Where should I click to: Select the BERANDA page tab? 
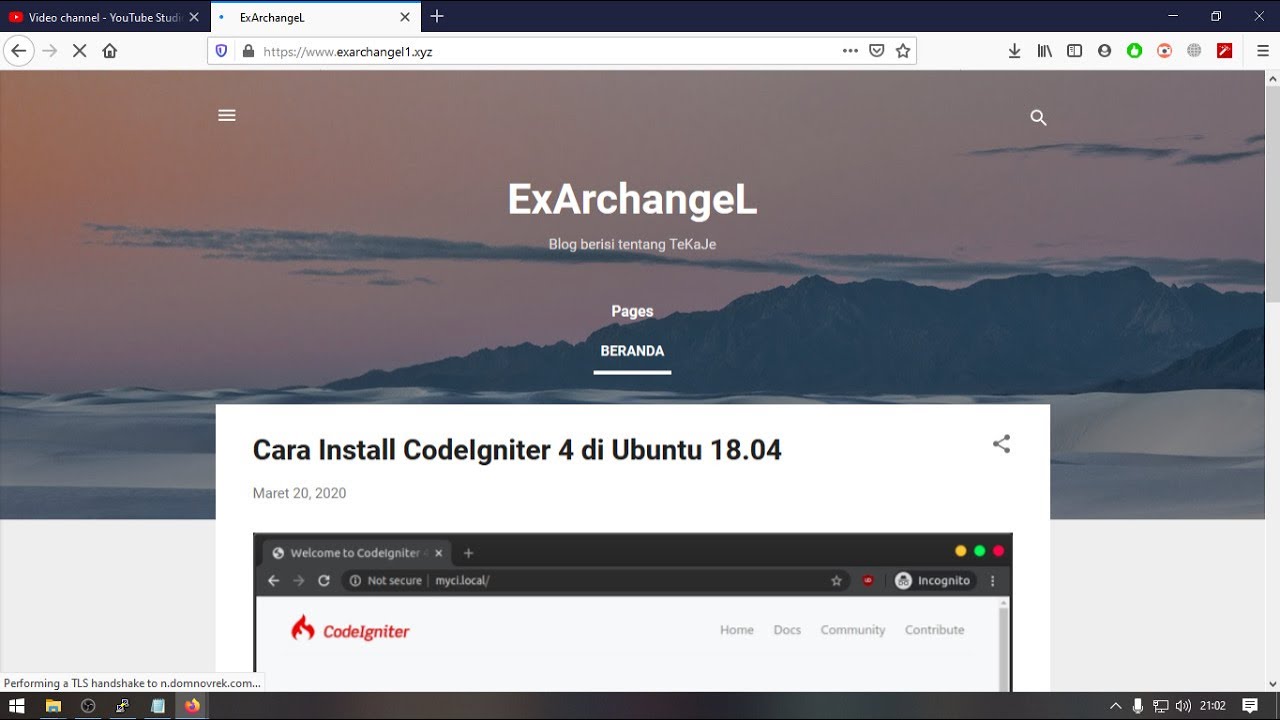tap(632, 351)
